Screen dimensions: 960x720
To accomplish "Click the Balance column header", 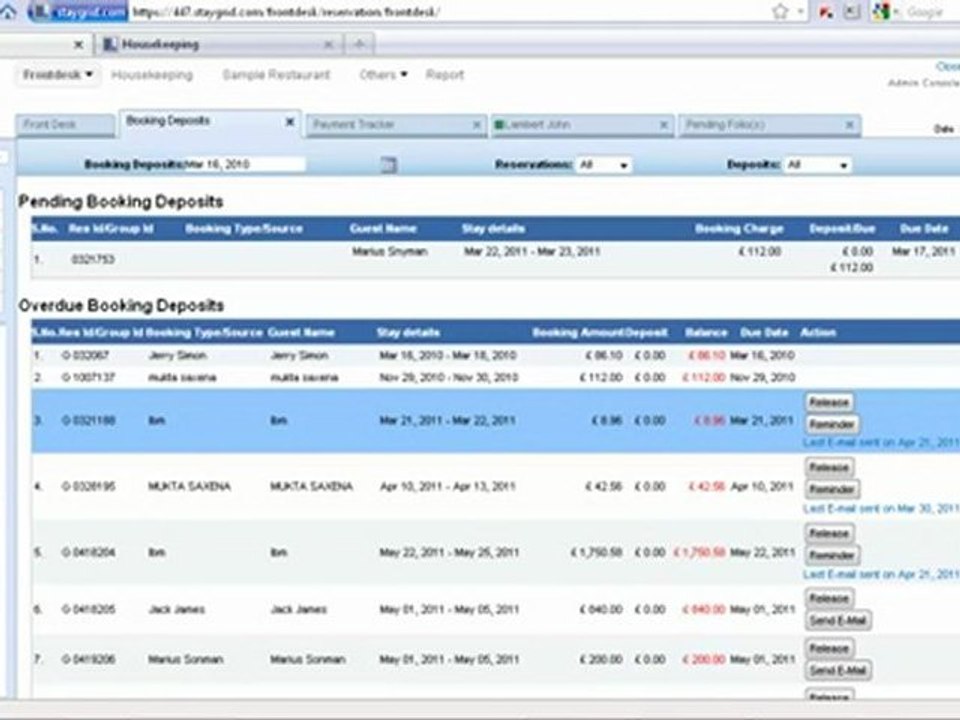I will click(x=706, y=332).
